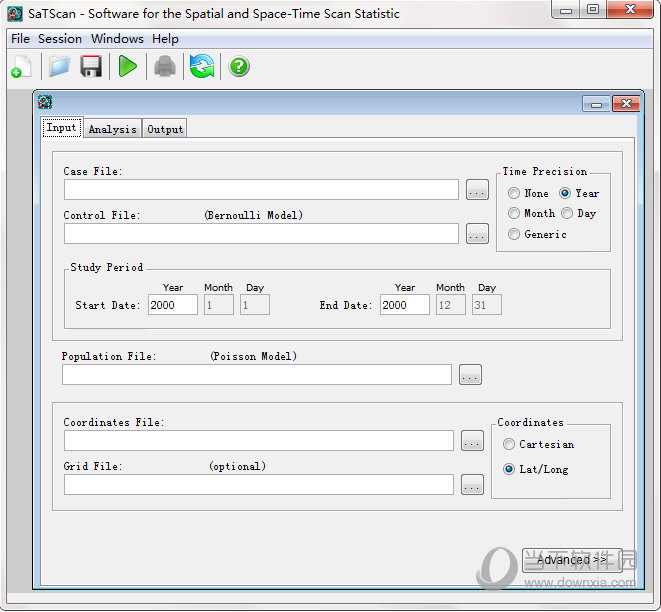Switch to the Output tab

[165, 129]
